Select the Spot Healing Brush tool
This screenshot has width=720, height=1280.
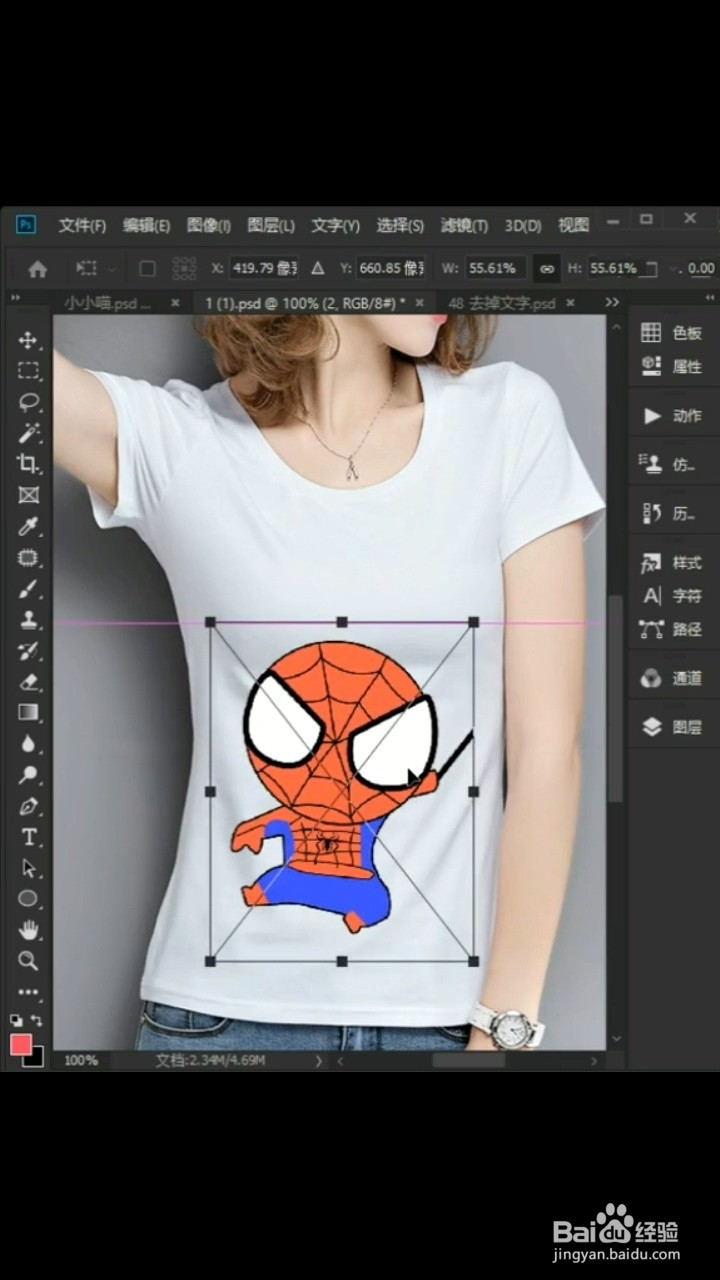[28, 557]
